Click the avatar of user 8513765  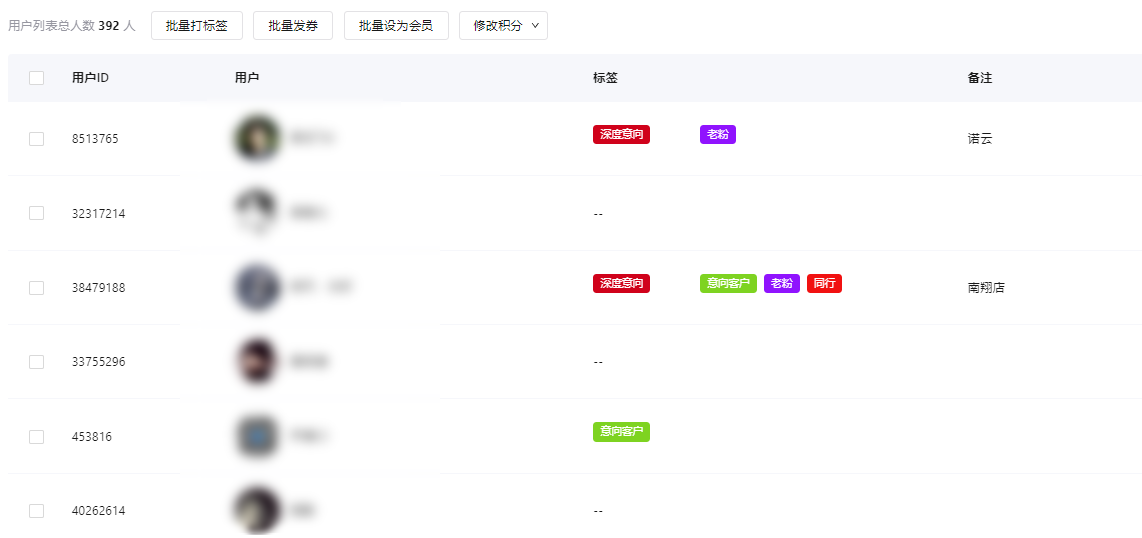257,138
